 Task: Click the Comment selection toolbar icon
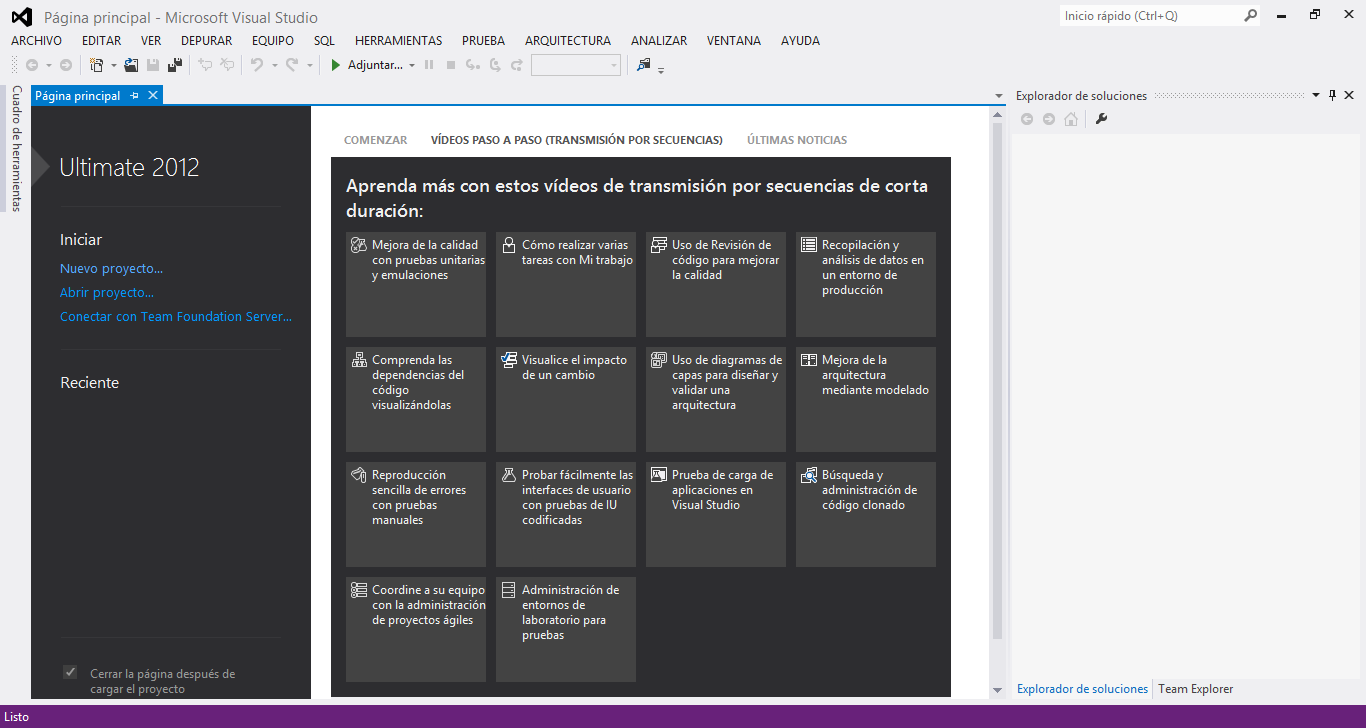[205, 65]
